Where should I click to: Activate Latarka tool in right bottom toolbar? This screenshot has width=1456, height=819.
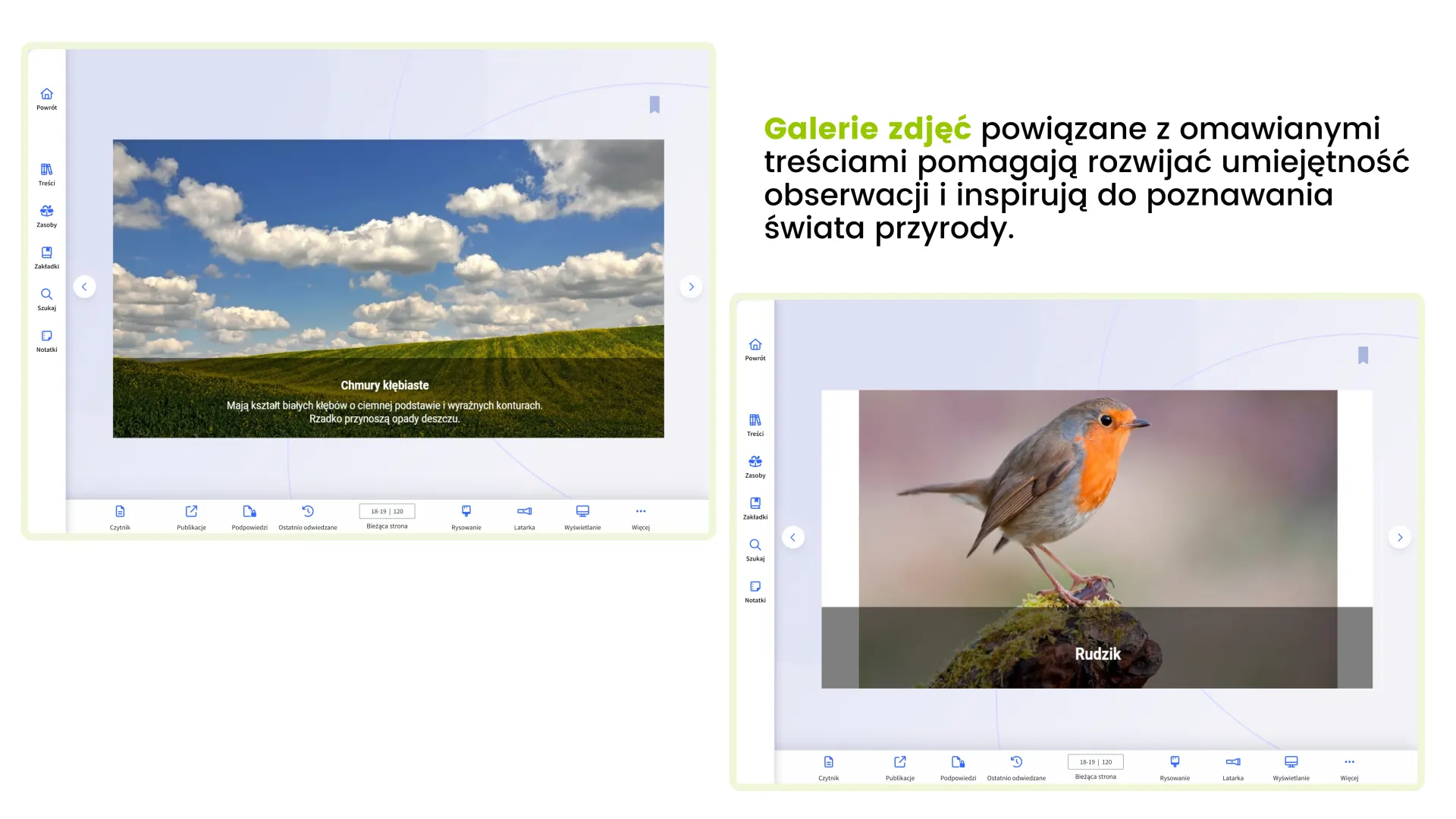coord(1232,763)
